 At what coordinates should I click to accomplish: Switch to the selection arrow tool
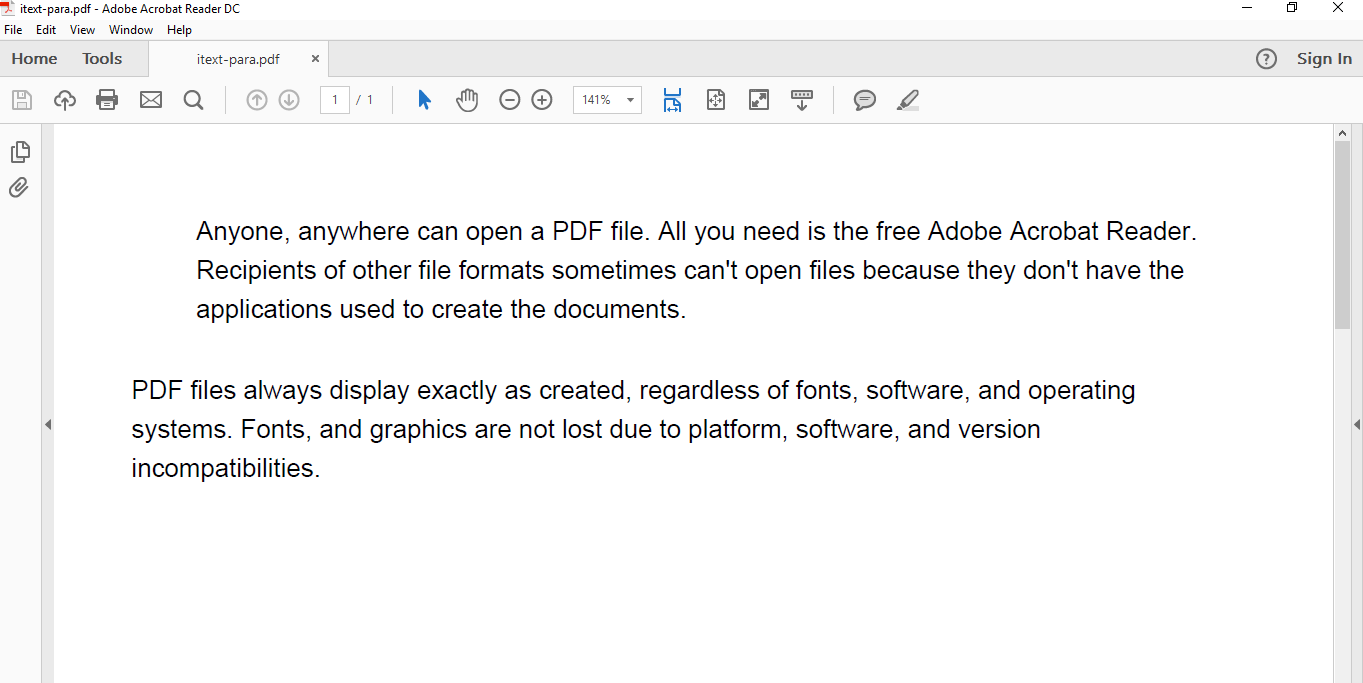click(423, 99)
